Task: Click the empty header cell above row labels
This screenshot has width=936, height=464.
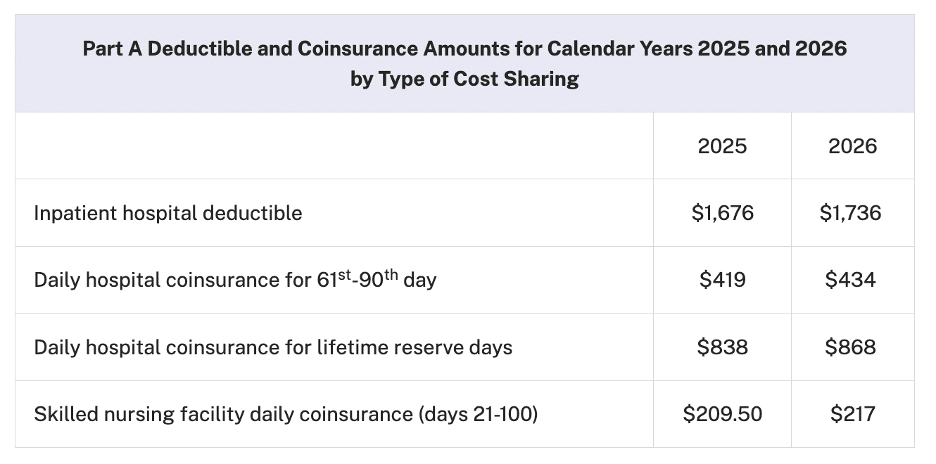Action: pyautogui.click(x=335, y=146)
